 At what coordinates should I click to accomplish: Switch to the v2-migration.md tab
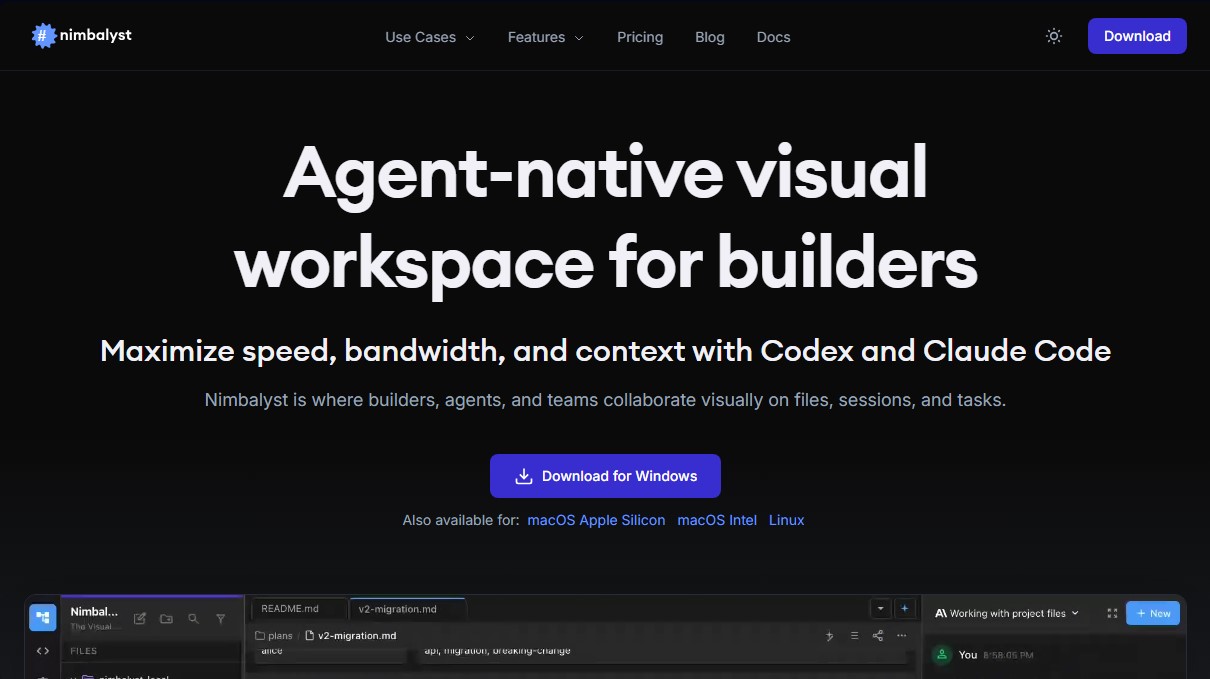pyautogui.click(x=407, y=608)
